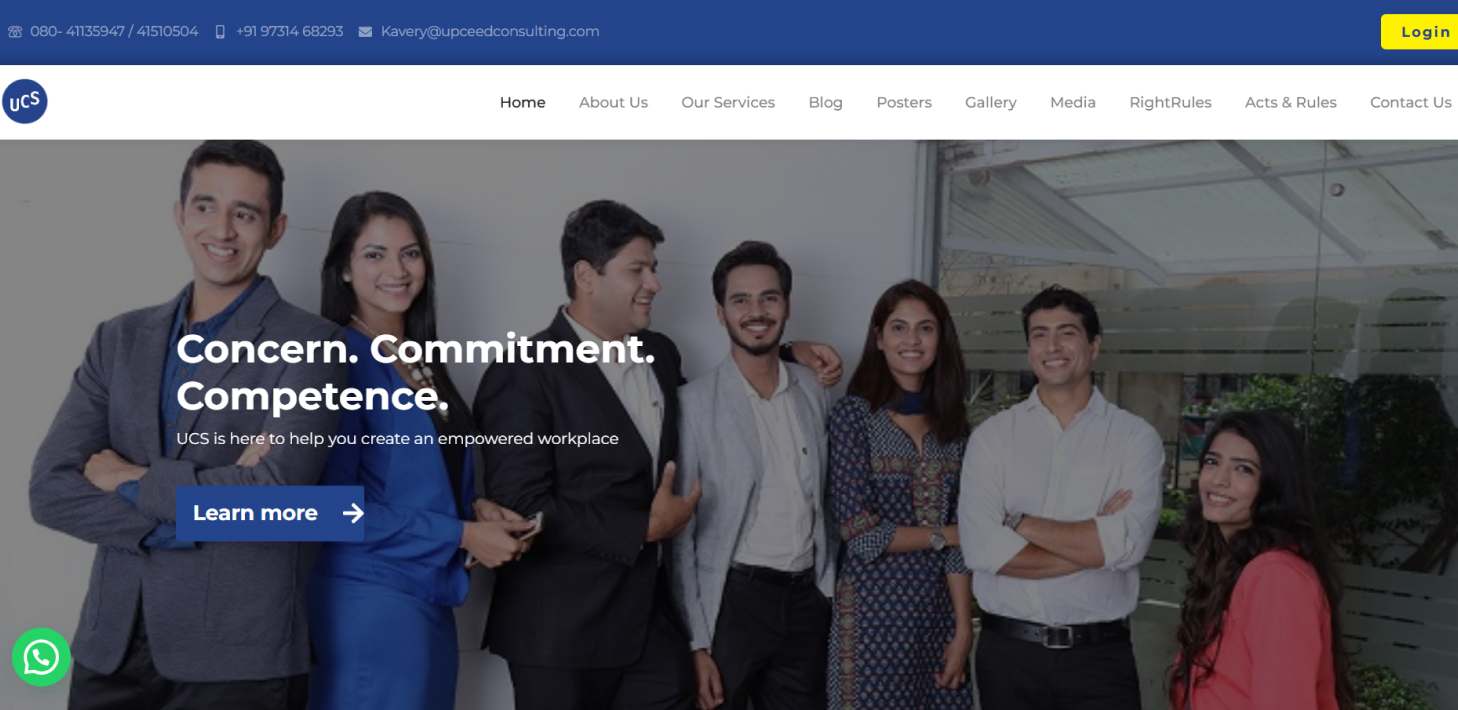Expand the Our Services menu

pyautogui.click(x=728, y=102)
